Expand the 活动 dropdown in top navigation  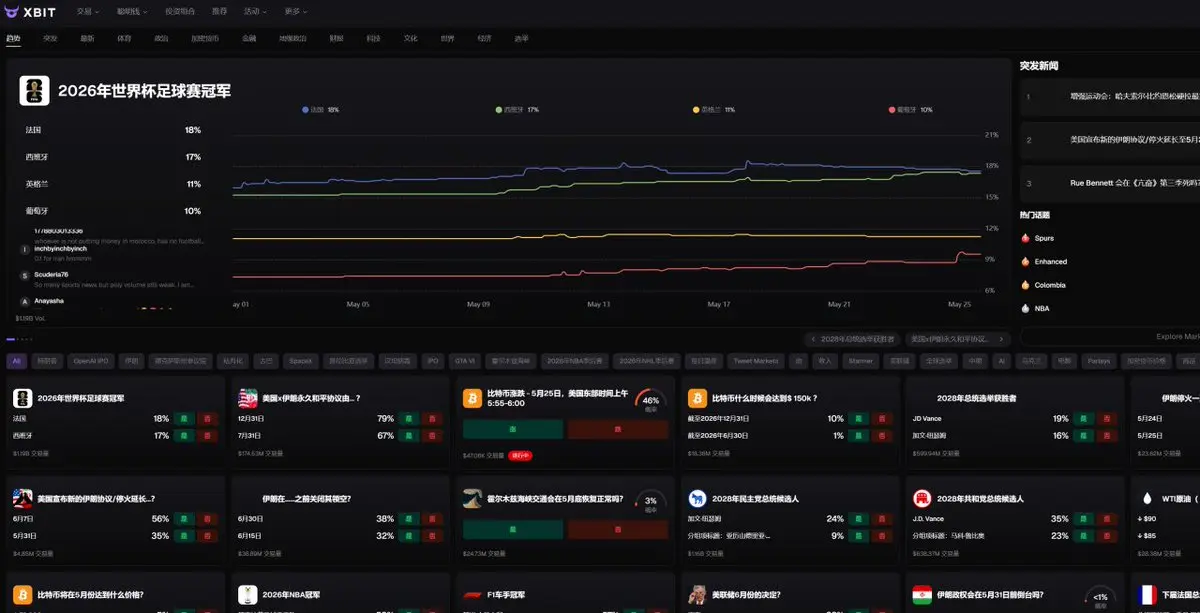(x=254, y=12)
